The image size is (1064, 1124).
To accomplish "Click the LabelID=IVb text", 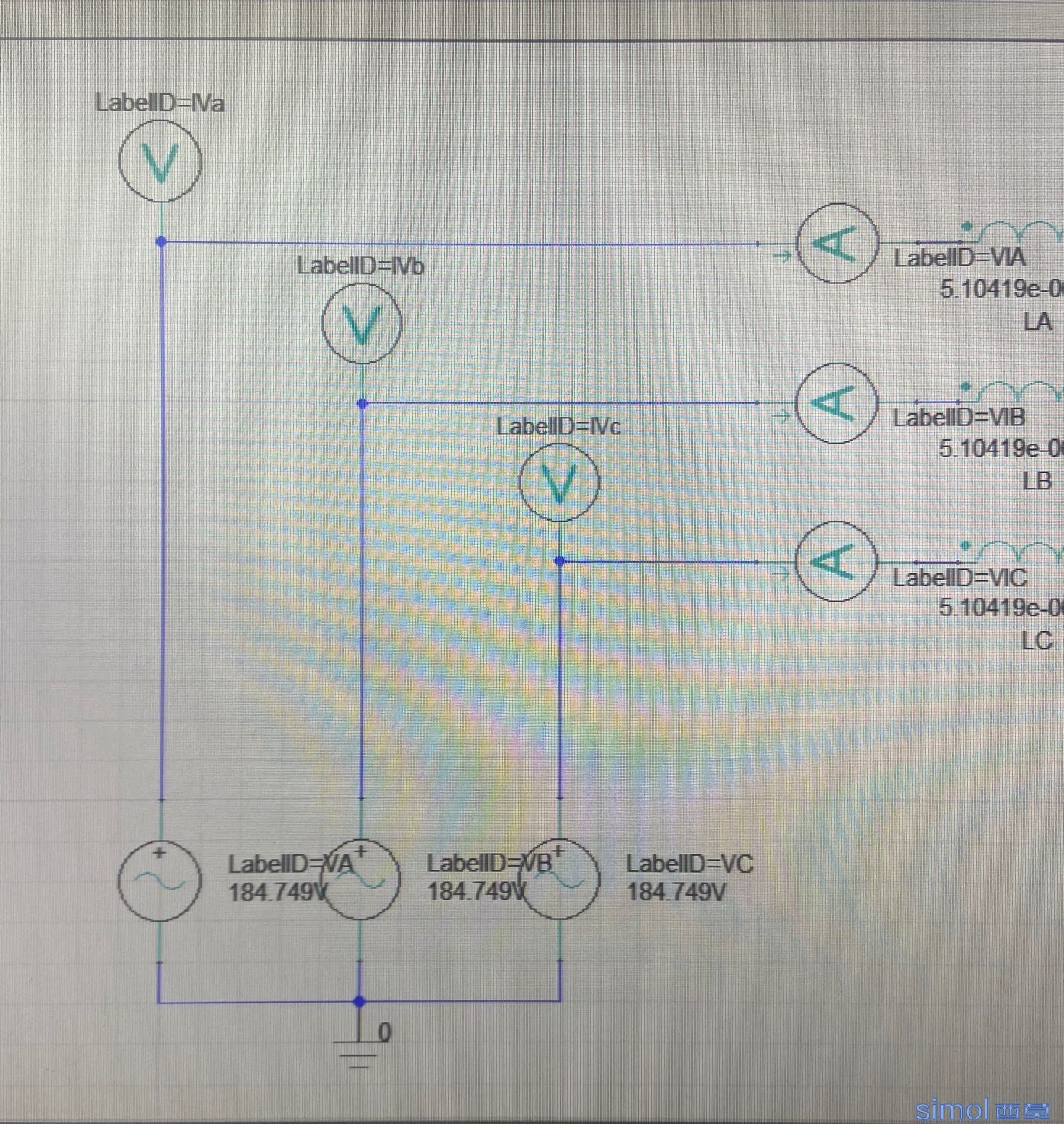I will click(360, 265).
